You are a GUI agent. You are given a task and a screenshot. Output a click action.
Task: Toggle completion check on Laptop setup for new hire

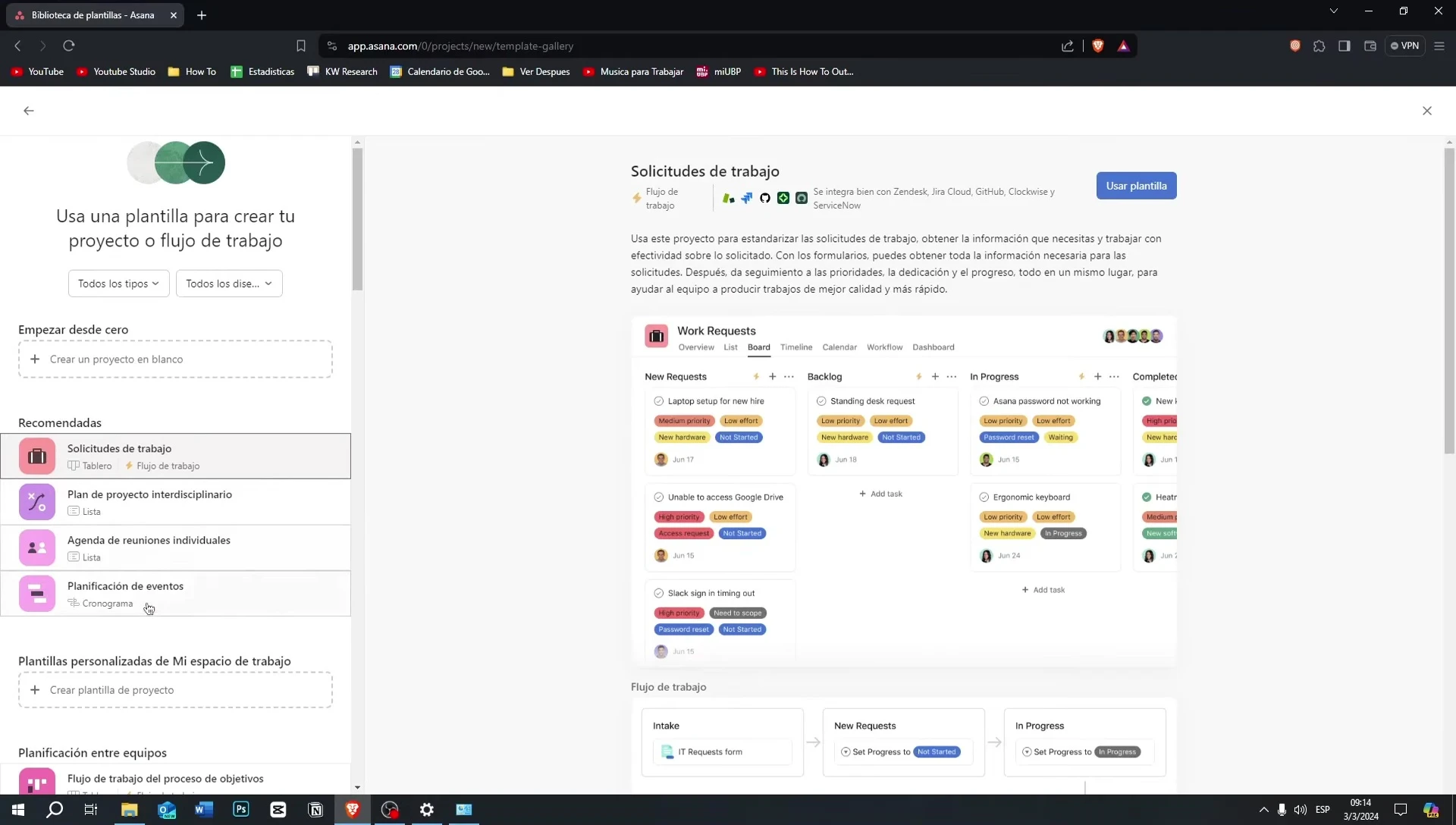(x=659, y=402)
